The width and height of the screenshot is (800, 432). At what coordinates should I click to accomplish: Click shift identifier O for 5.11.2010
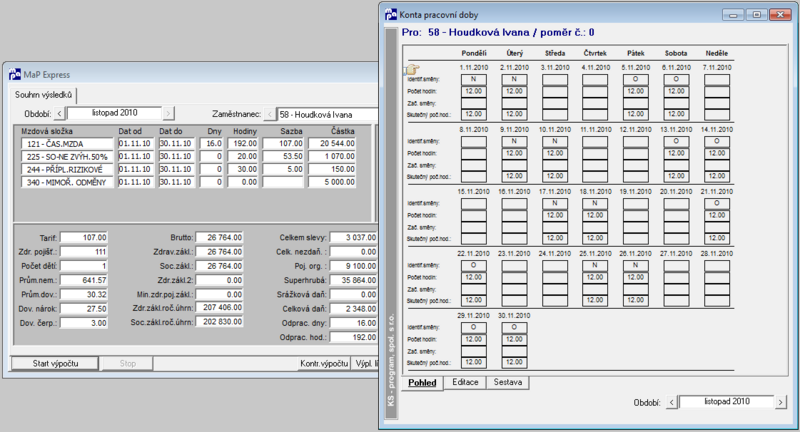(x=636, y=80)
